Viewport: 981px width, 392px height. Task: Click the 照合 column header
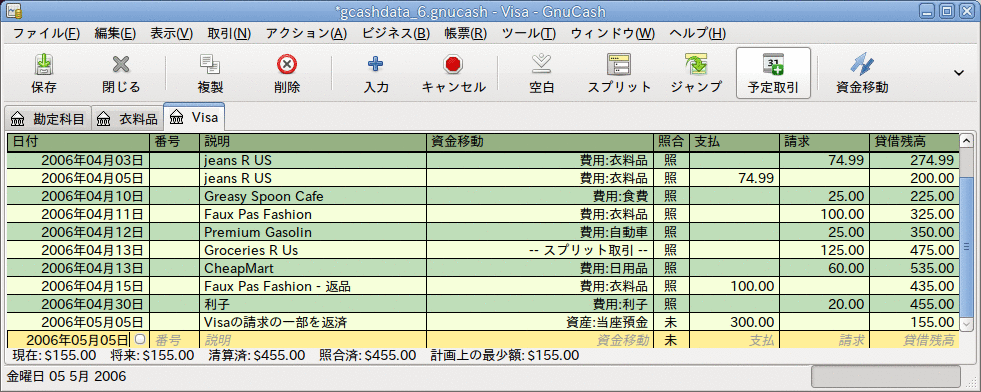coord(671,142)
